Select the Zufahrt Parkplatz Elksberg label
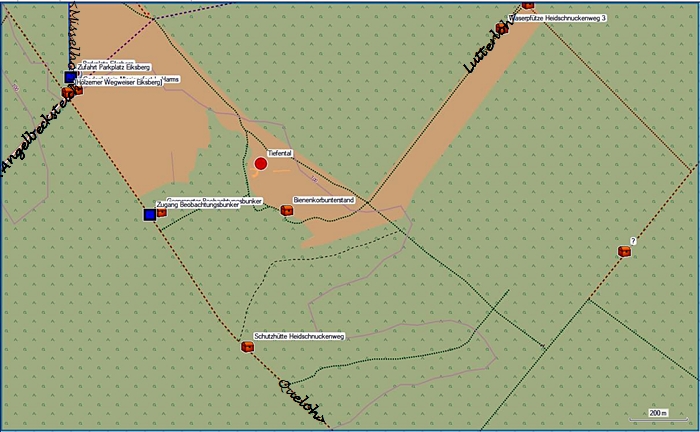The width and height of the screenshot is (700, 432). pyautogui.click(x=113, y=67)
